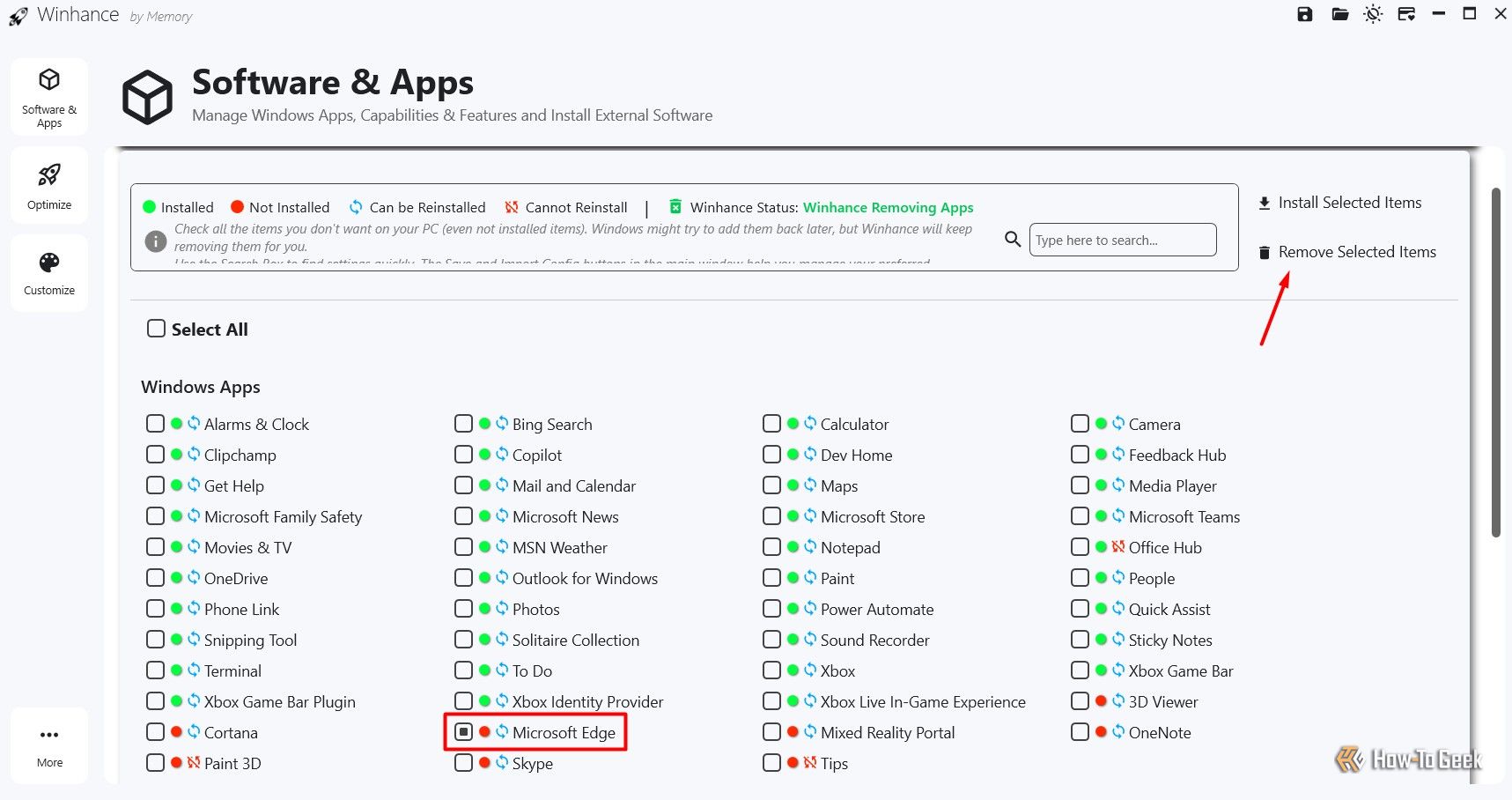This screenshot has height=800, width=1512.
Task: Click the red not-installed dot beside Skype
Action: [x=484, y=762]
